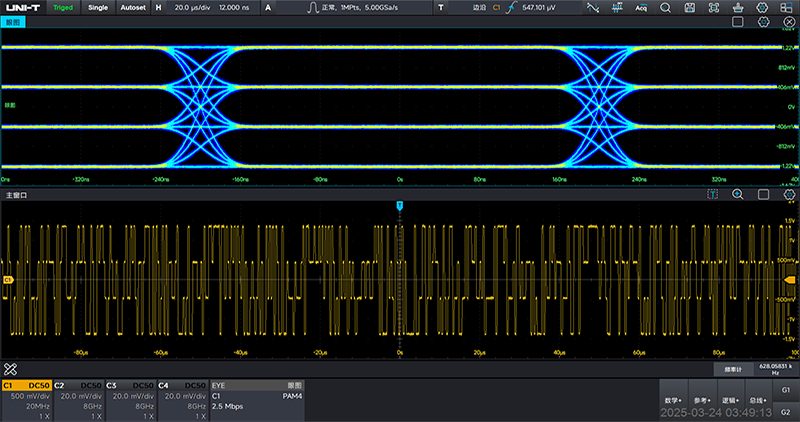Maximize the eye diagram window
The image size is (800, 422).
(737, 21)
